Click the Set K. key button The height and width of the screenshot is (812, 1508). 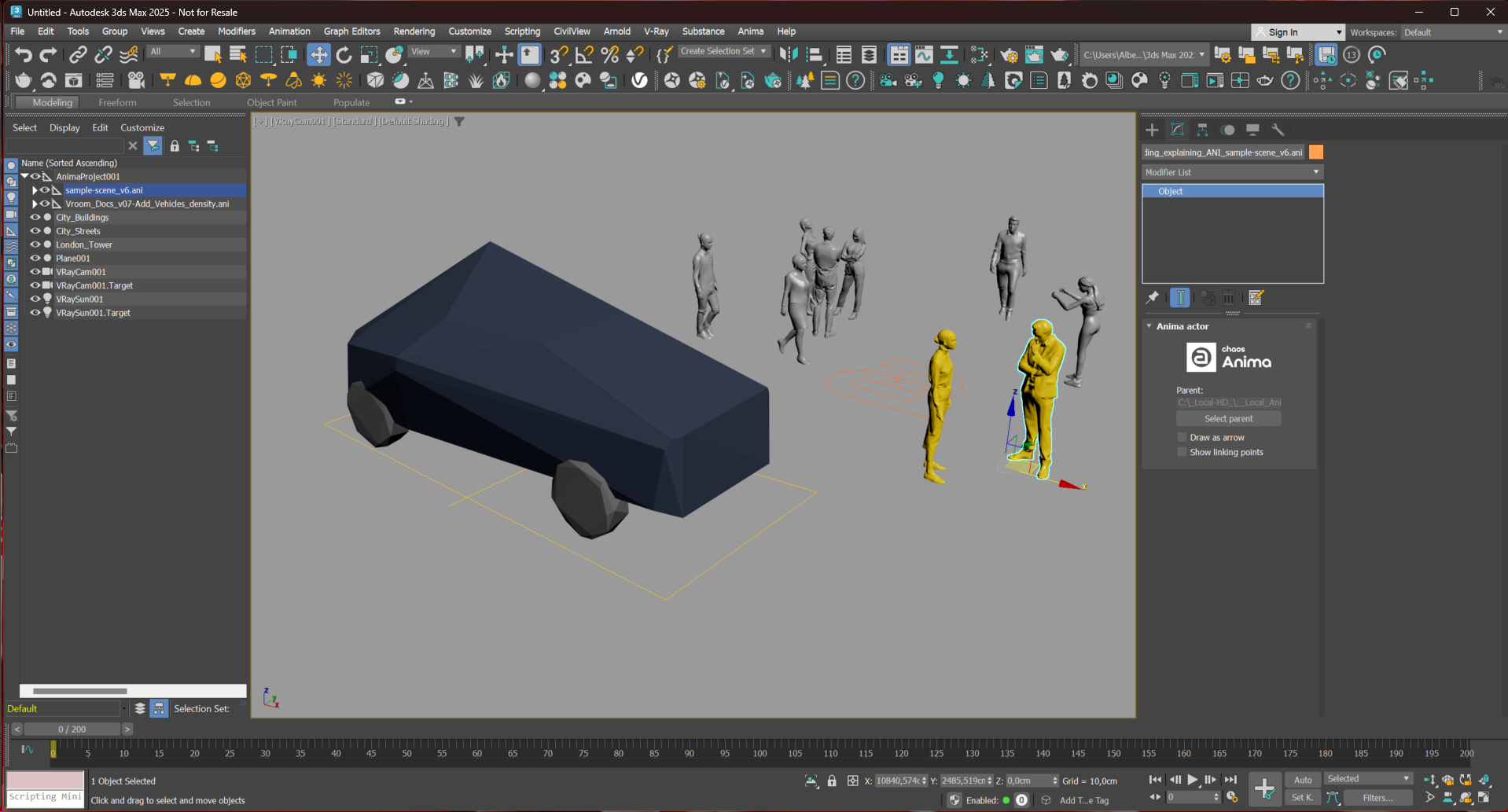[x=1302, y=797]
